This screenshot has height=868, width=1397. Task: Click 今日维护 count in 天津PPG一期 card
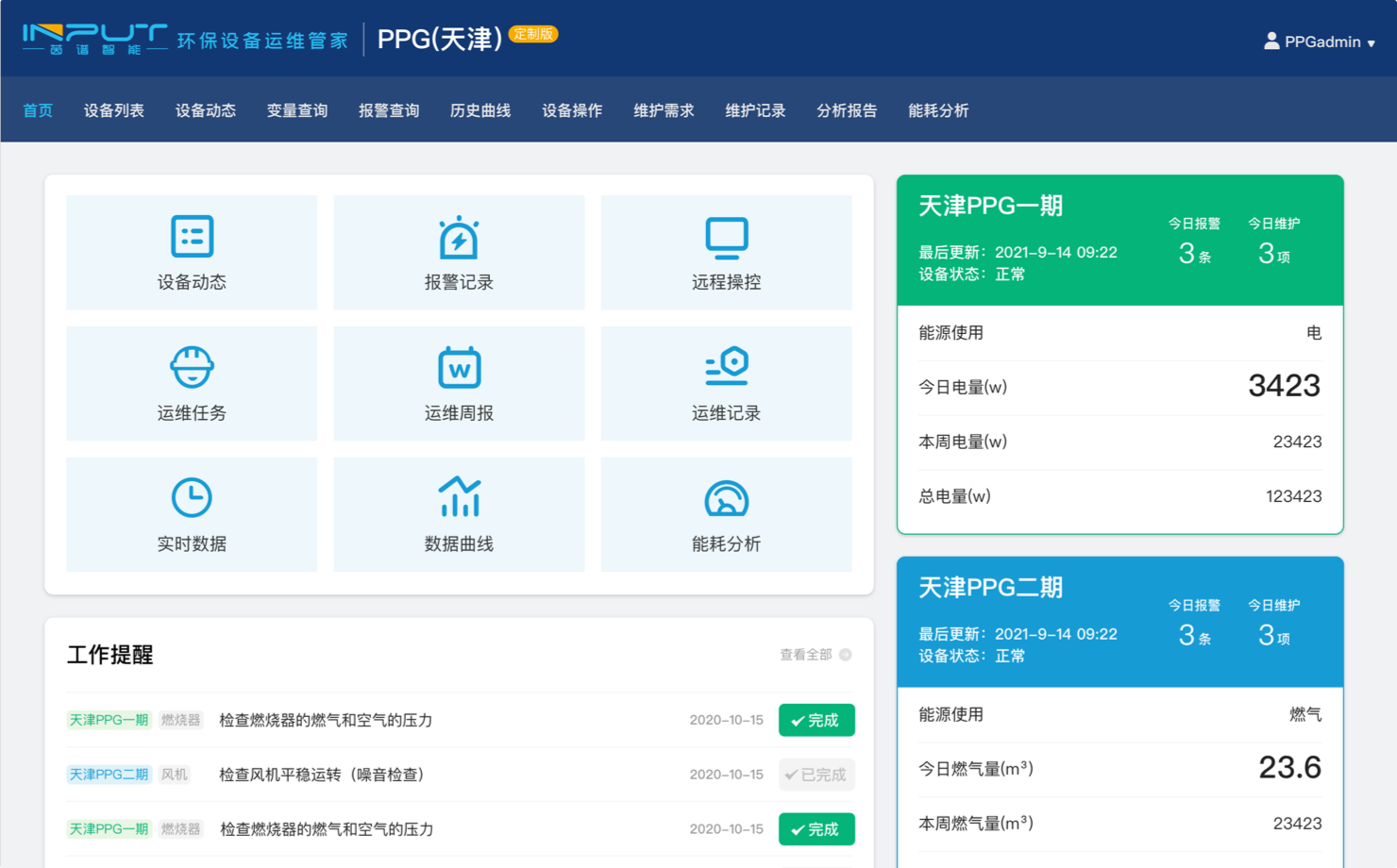coord(1273,253)
